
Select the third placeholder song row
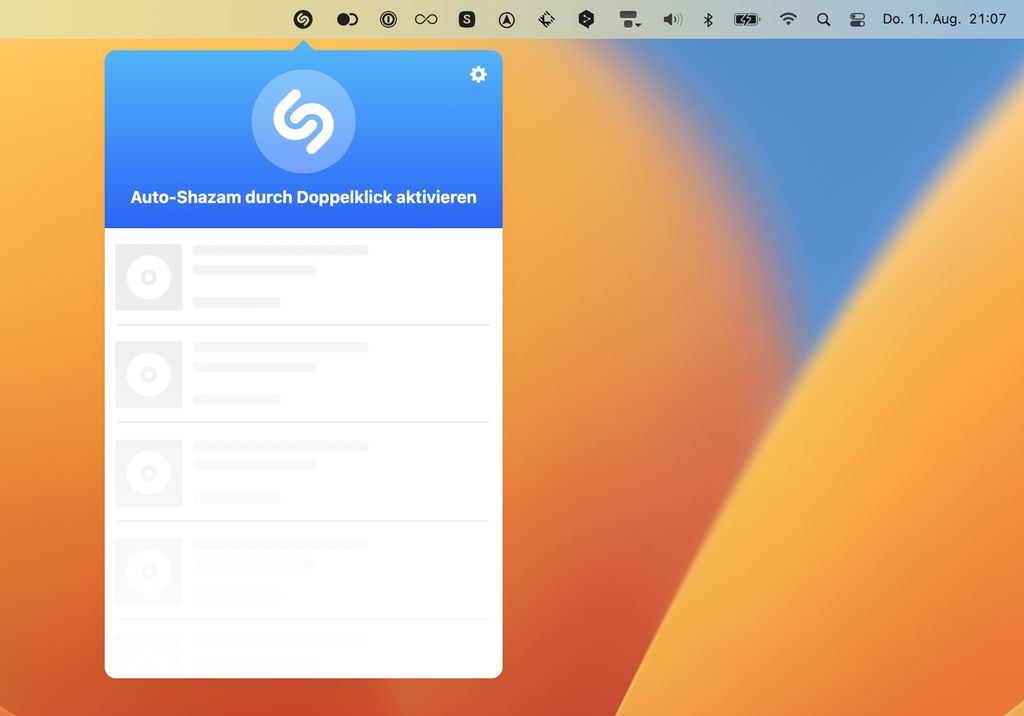pos(303,472)
